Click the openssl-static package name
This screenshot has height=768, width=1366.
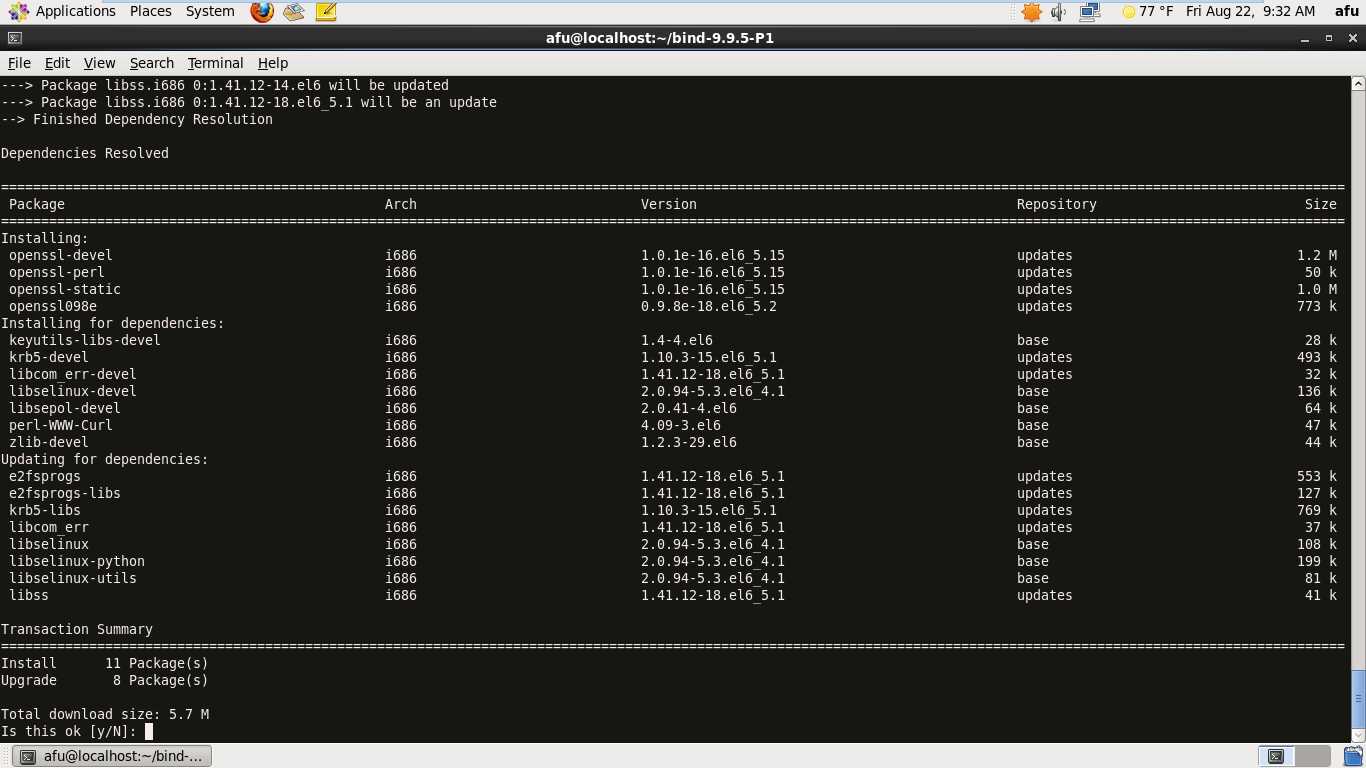[65, 289]
